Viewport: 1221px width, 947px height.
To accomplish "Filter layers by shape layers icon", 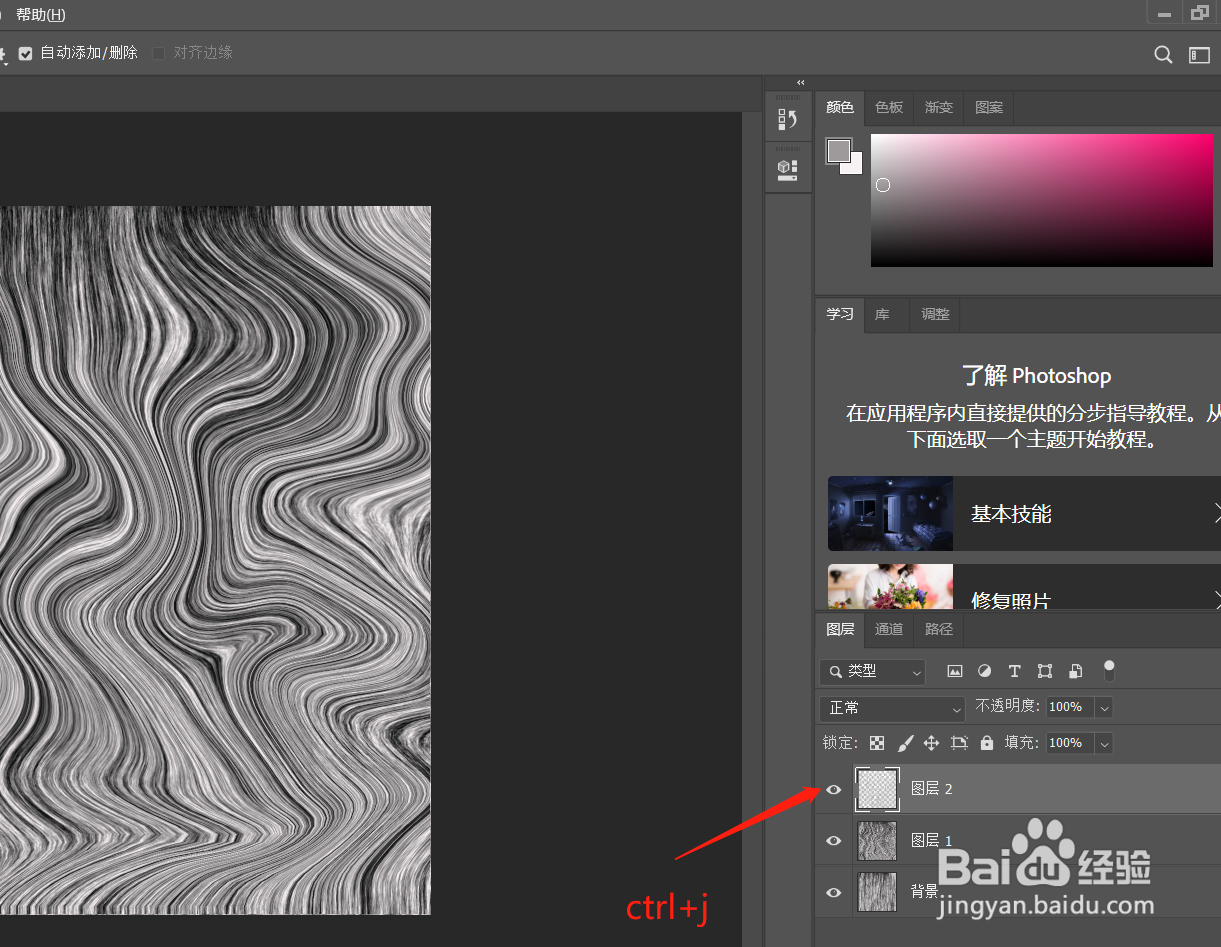I will coord(1045,672).
